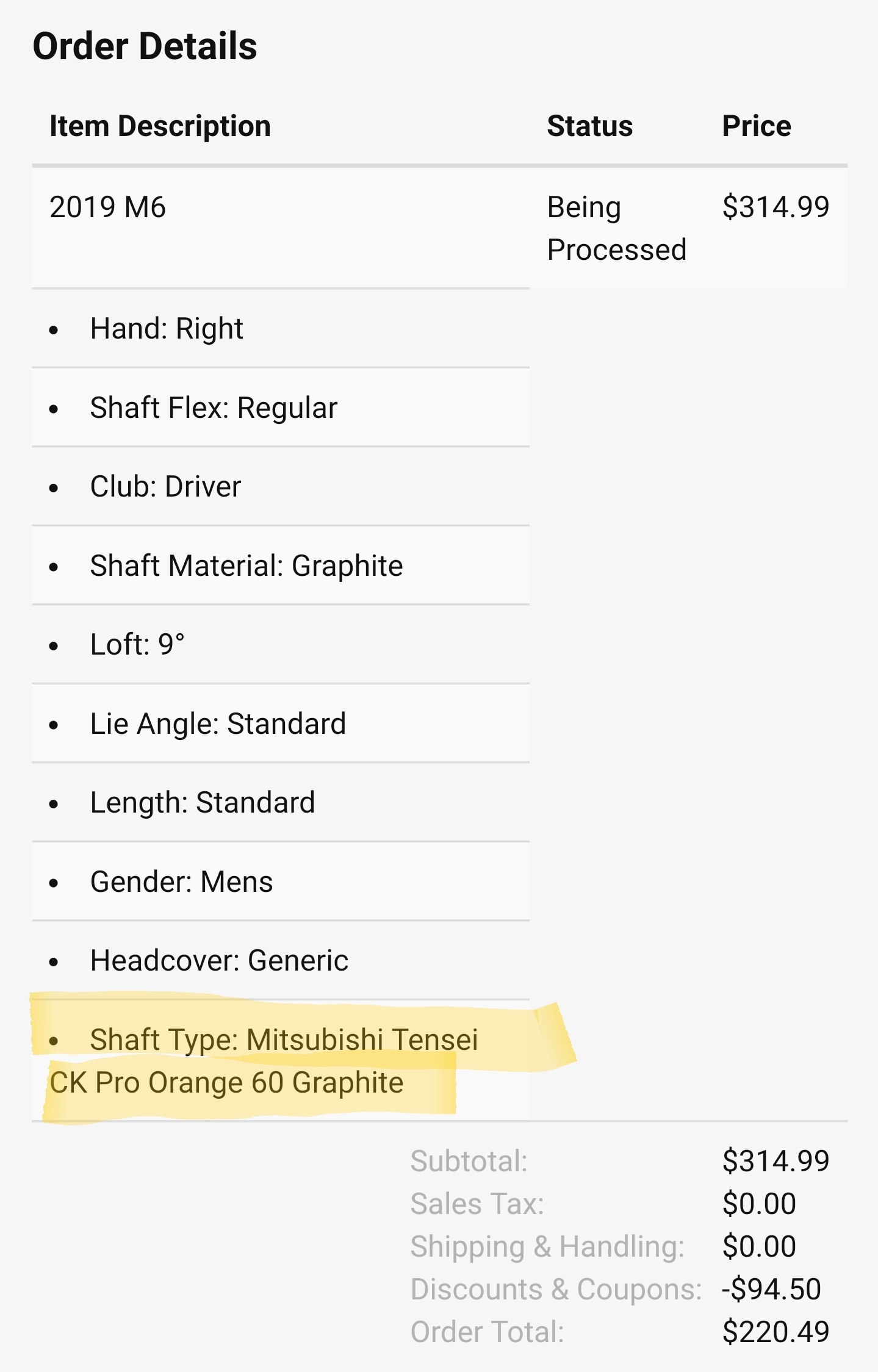Click the highlighted Mitsubishi Tensei shaft type
This screenshot has height=1372, width=878.
pos(264,1061)
